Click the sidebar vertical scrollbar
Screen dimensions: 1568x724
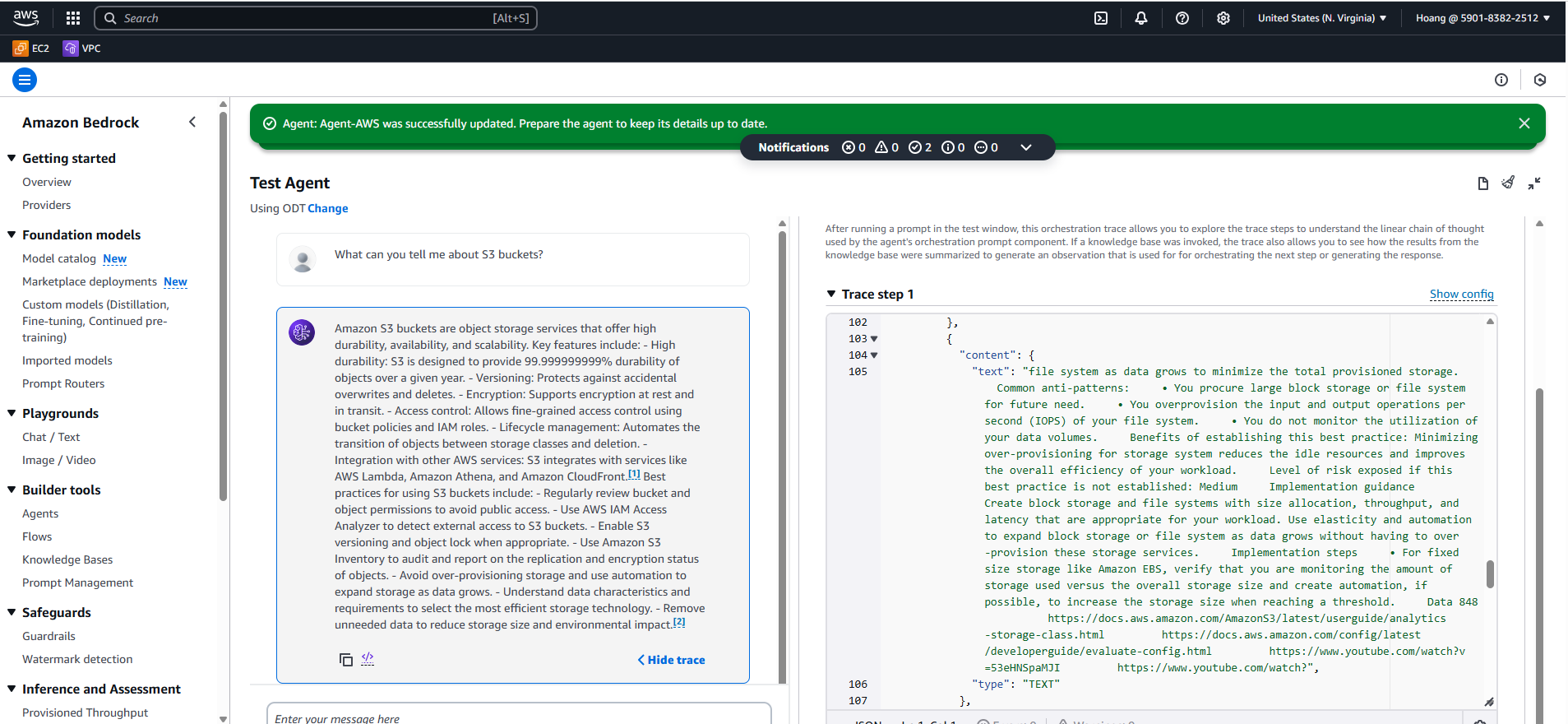[x=223, y=304]
